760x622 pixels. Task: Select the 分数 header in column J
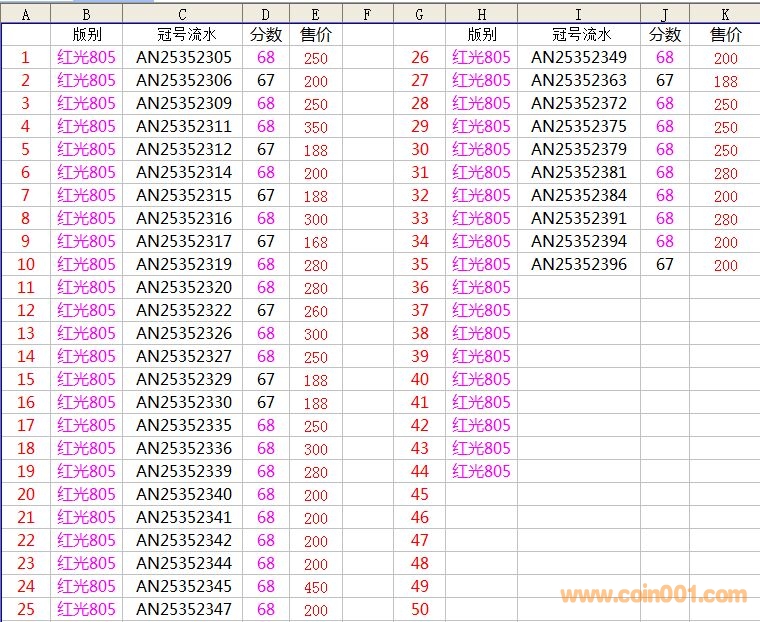(665, 35)
